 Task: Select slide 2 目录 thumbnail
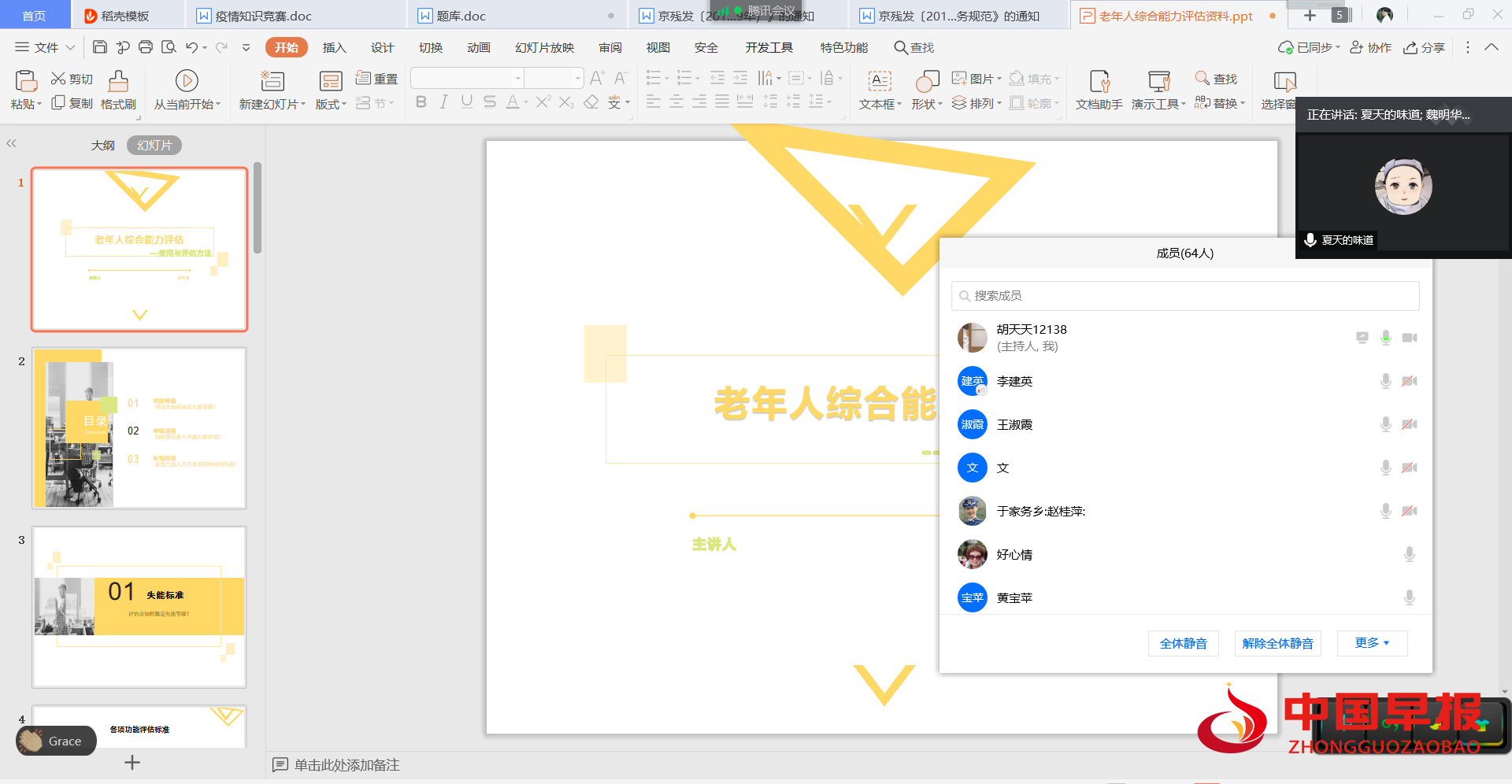point(139,428)
